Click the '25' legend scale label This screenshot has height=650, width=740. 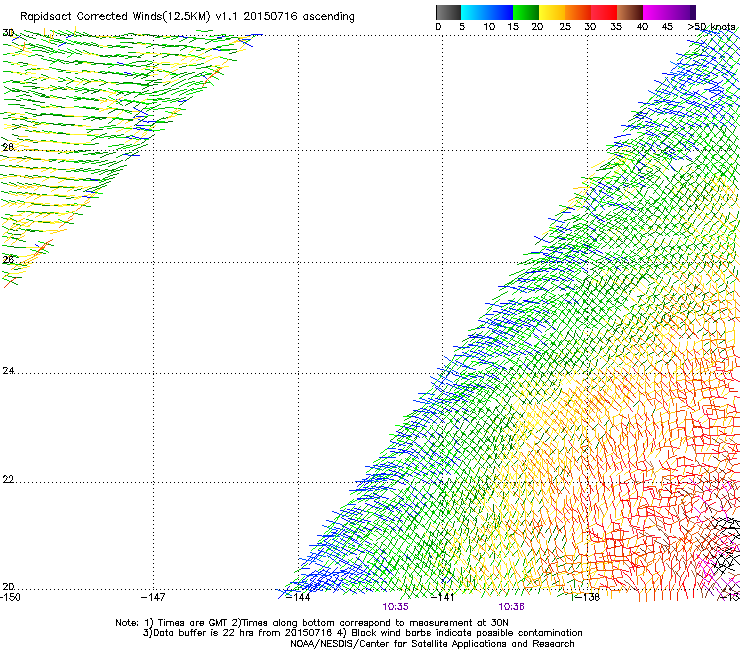564,27
